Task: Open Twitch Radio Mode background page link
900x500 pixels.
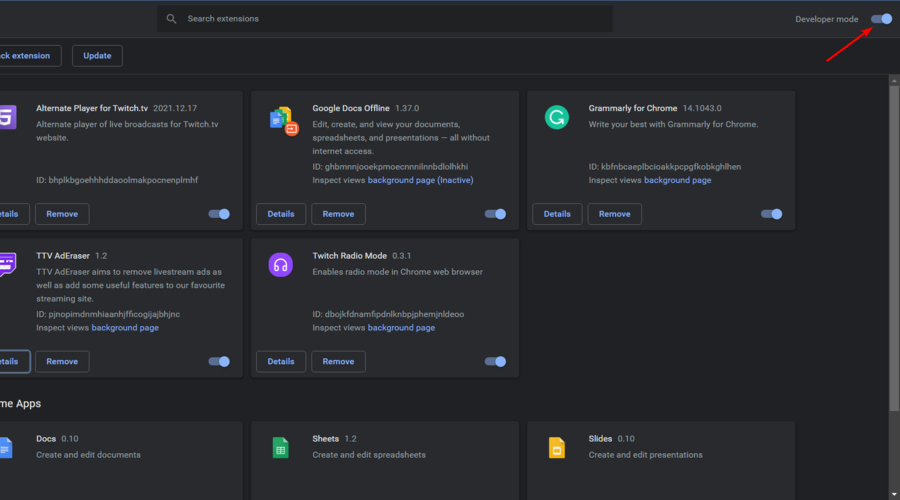Action: pos(401,328)
